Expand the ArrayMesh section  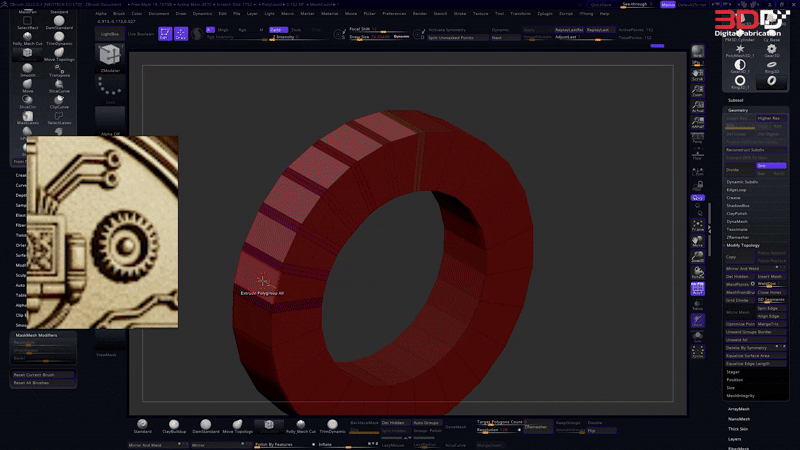[740, 408]
